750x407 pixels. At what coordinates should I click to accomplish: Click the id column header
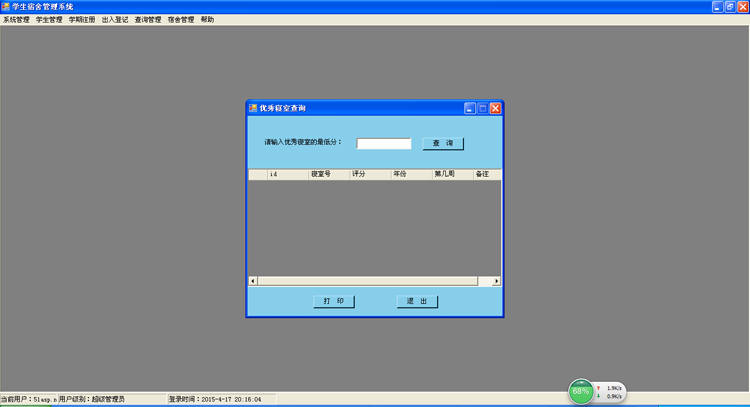(x=288, y=174)
